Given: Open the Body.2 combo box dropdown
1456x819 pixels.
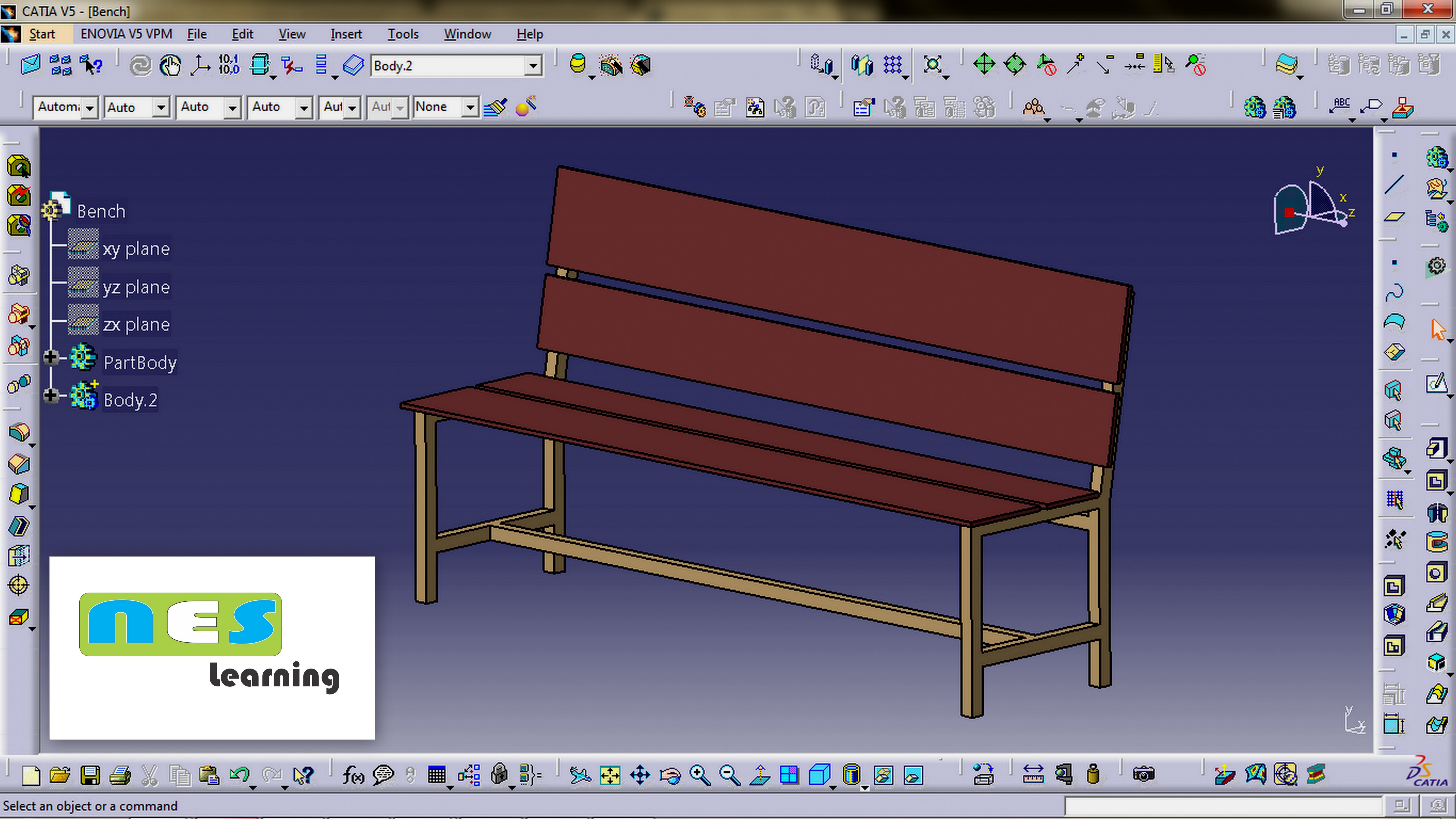Looking at the screenshot, I should [532, 66].
